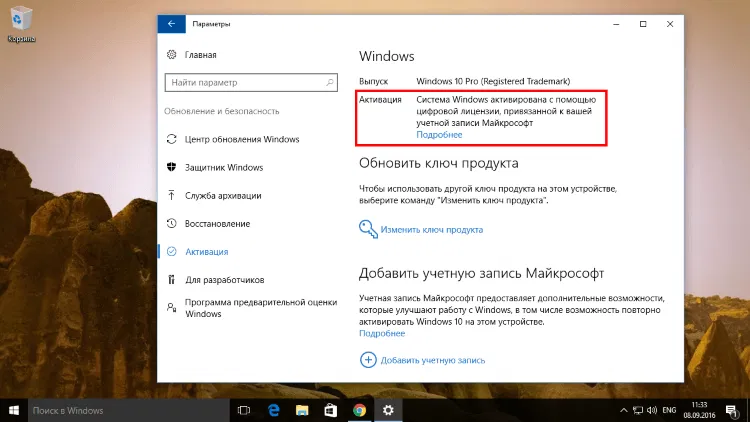
Task: Click the Выпуск label
Action: click(374, 81)
